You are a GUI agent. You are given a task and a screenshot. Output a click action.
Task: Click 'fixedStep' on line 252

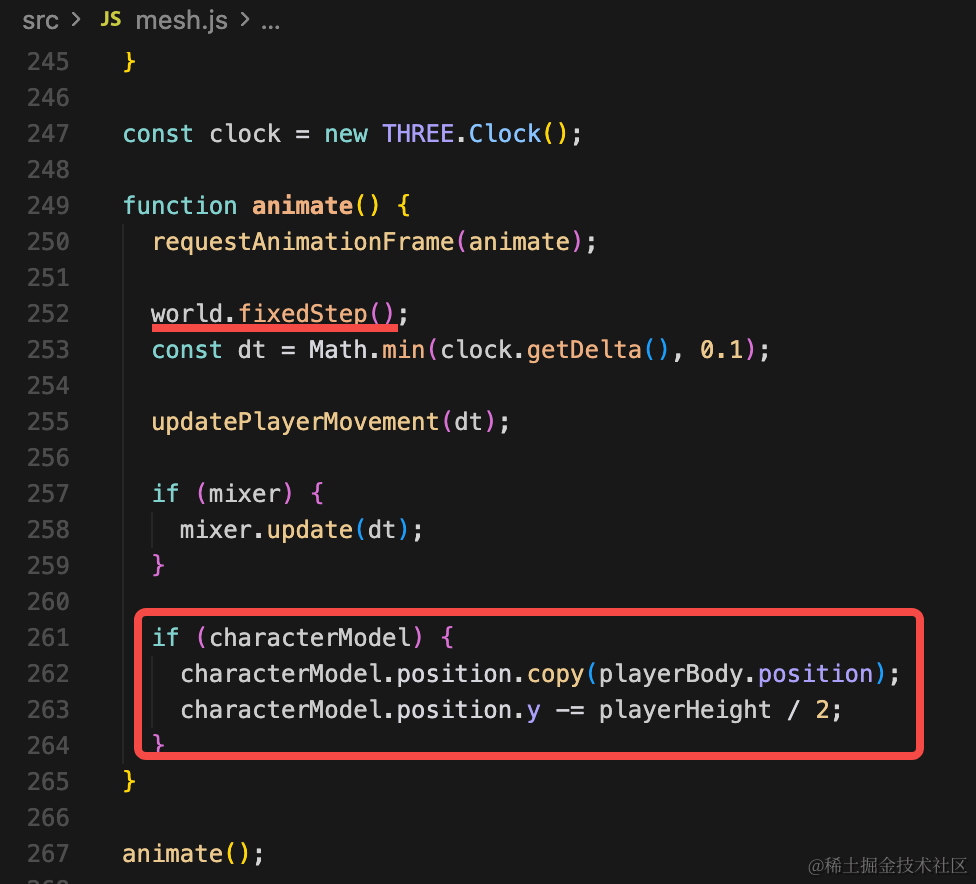(303, 314)
